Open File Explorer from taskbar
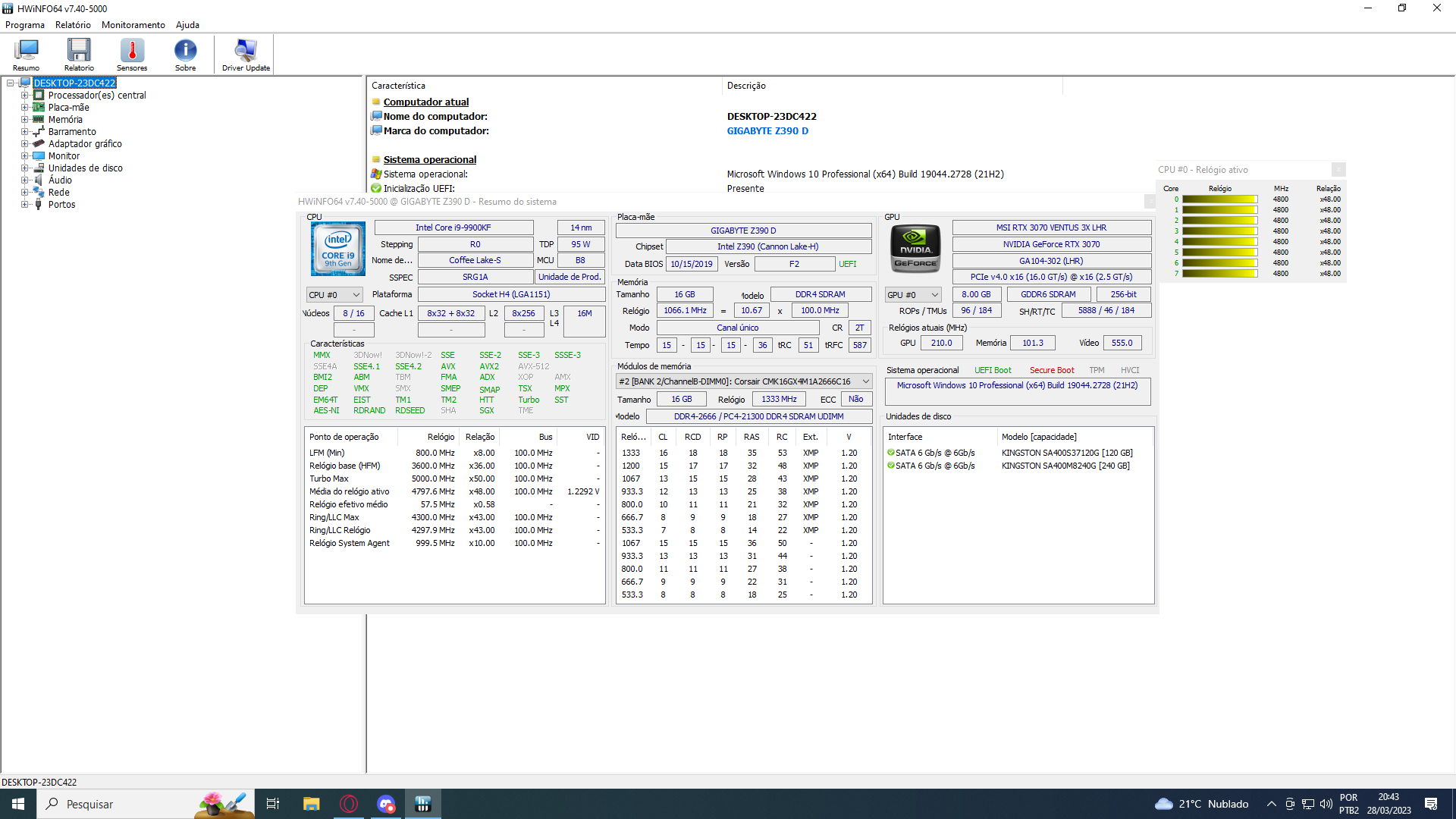The width and height of the screenshot is (1456, 819). tap(311, 804)
